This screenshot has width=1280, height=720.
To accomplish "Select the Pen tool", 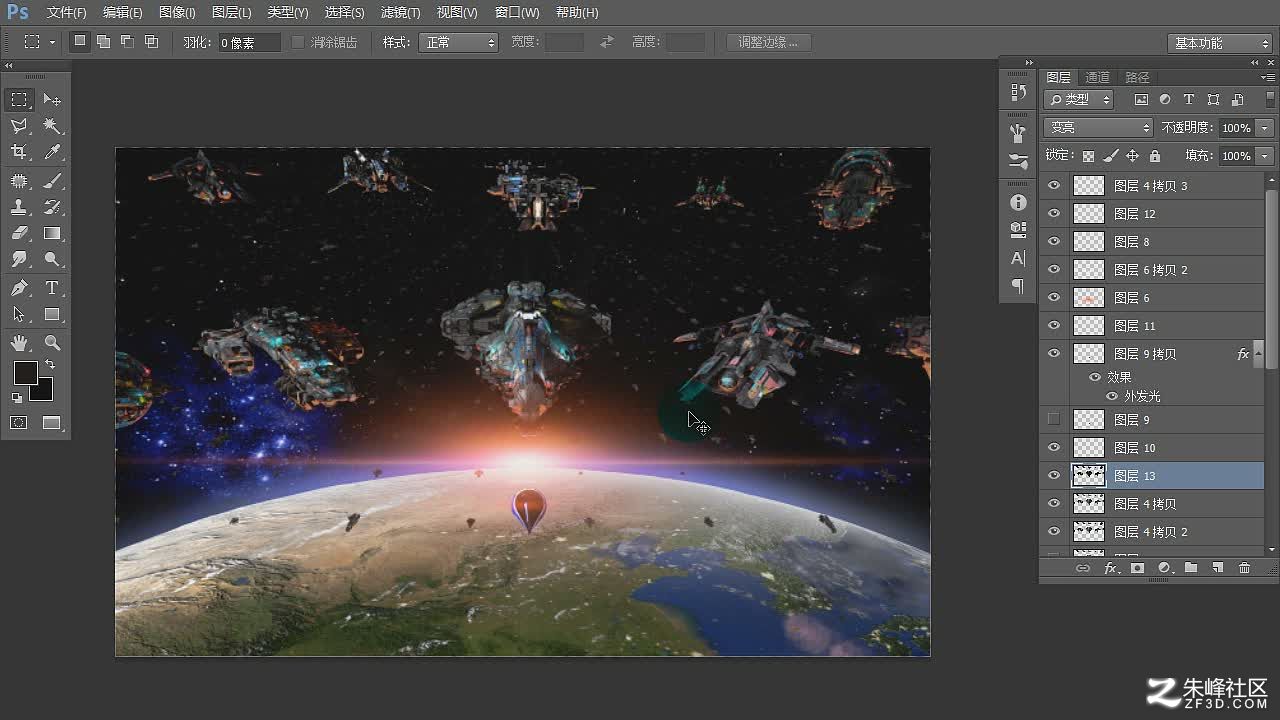I will point(19,288).
